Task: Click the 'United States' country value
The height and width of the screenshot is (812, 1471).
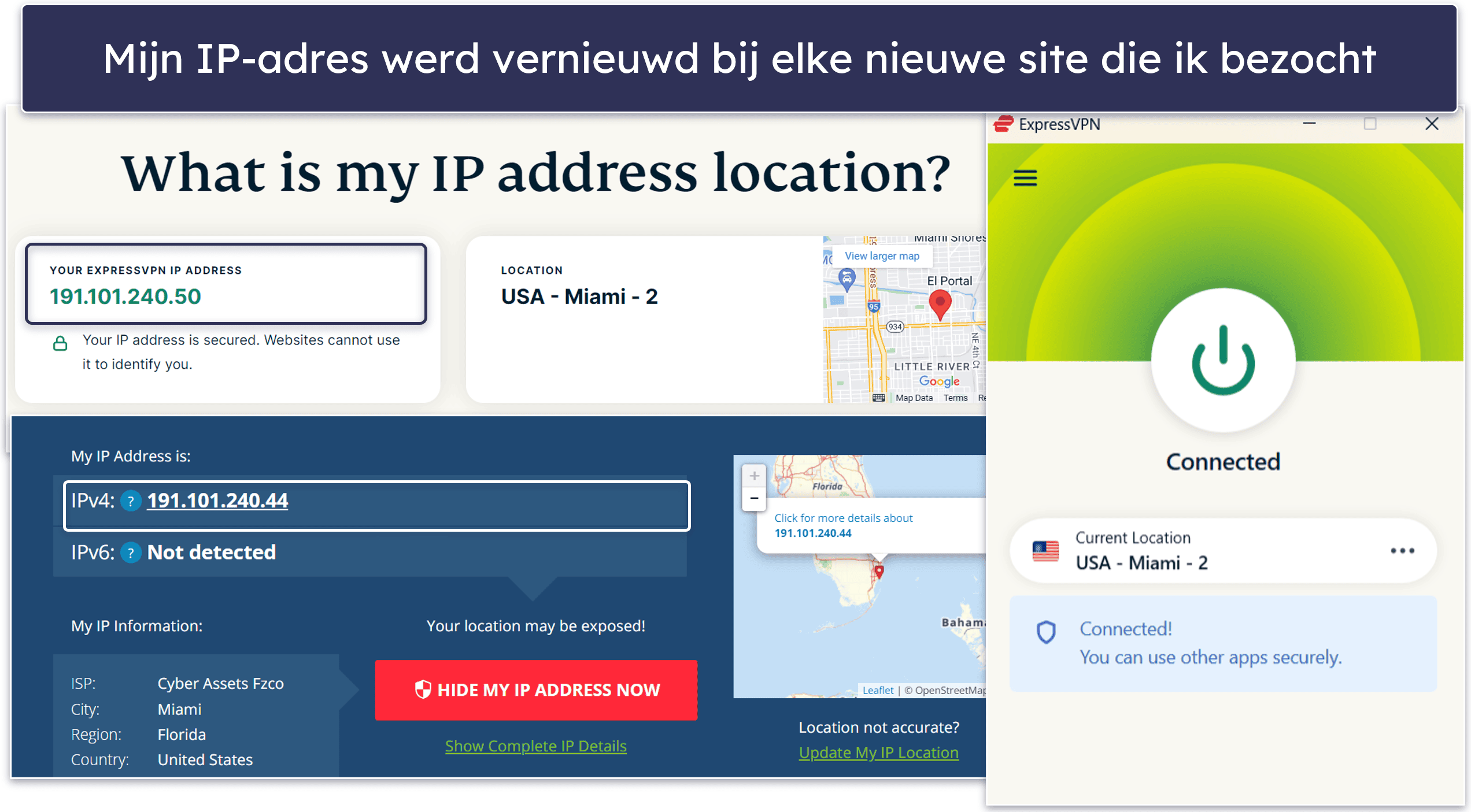Action: coord(205,759)
